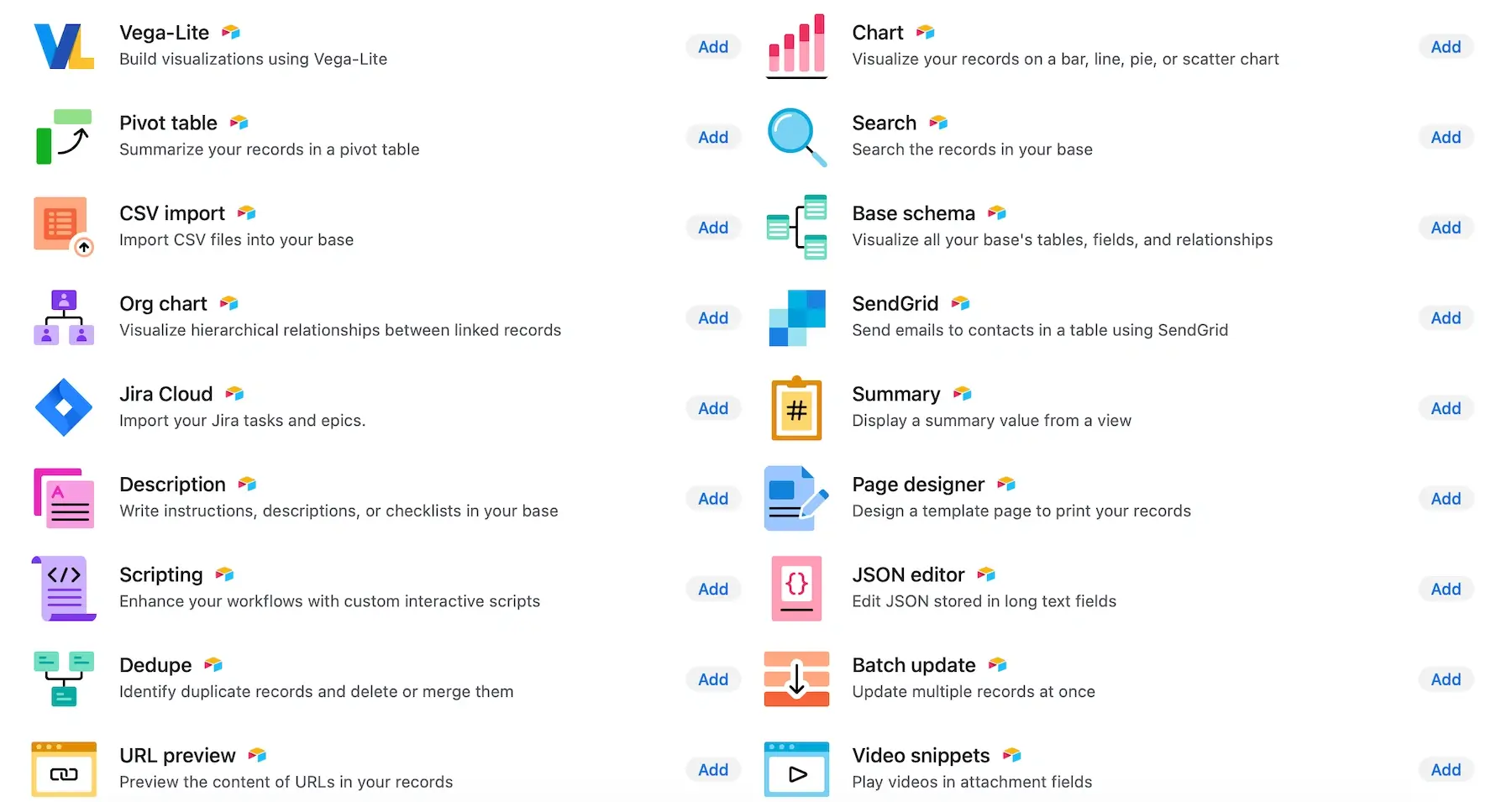Click the Dedupe extension icon
Viewport: 1512px width, 802px height.
pyautogui.click(x=63, y=679)
